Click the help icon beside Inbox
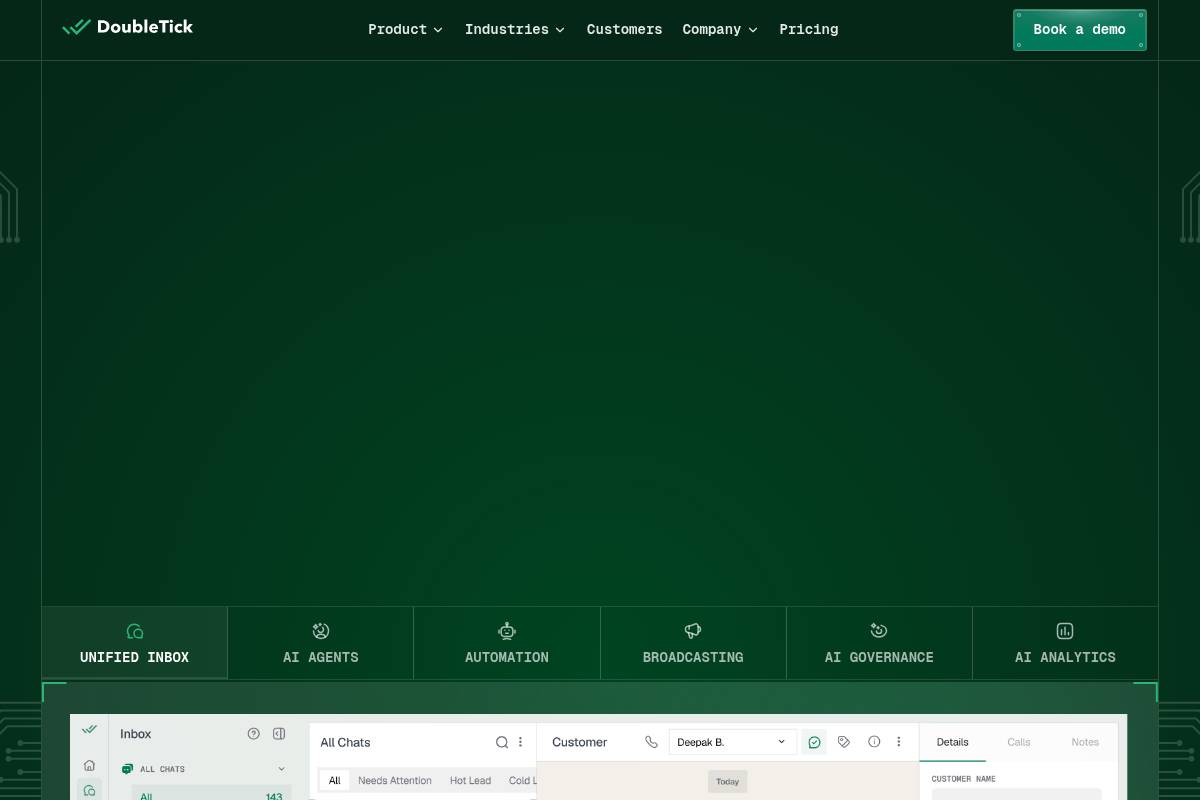This screenshot has width=1200, height=800. click(x=254, y=734)
